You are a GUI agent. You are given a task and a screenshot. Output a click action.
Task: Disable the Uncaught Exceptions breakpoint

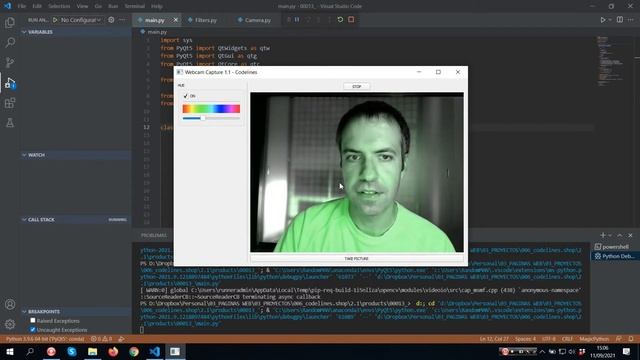(33, 329)
